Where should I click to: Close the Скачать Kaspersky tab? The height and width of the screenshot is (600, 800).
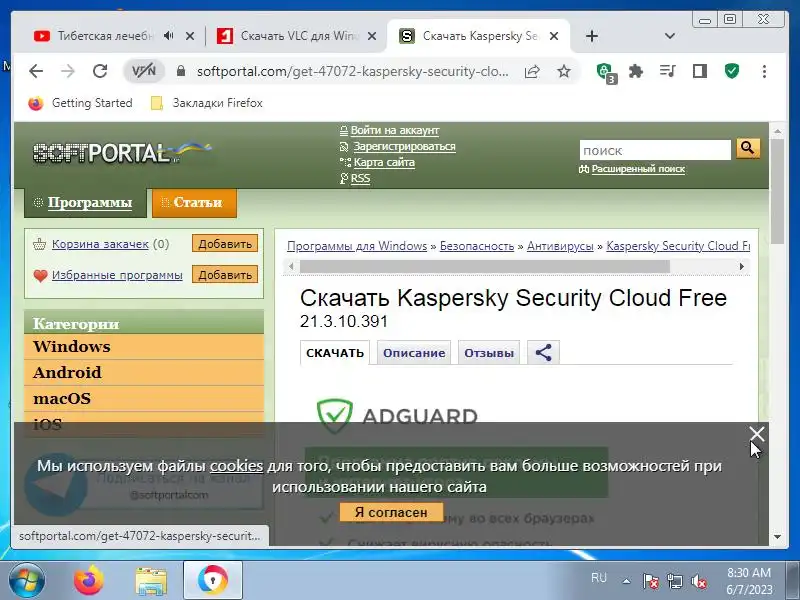[554, 36]
